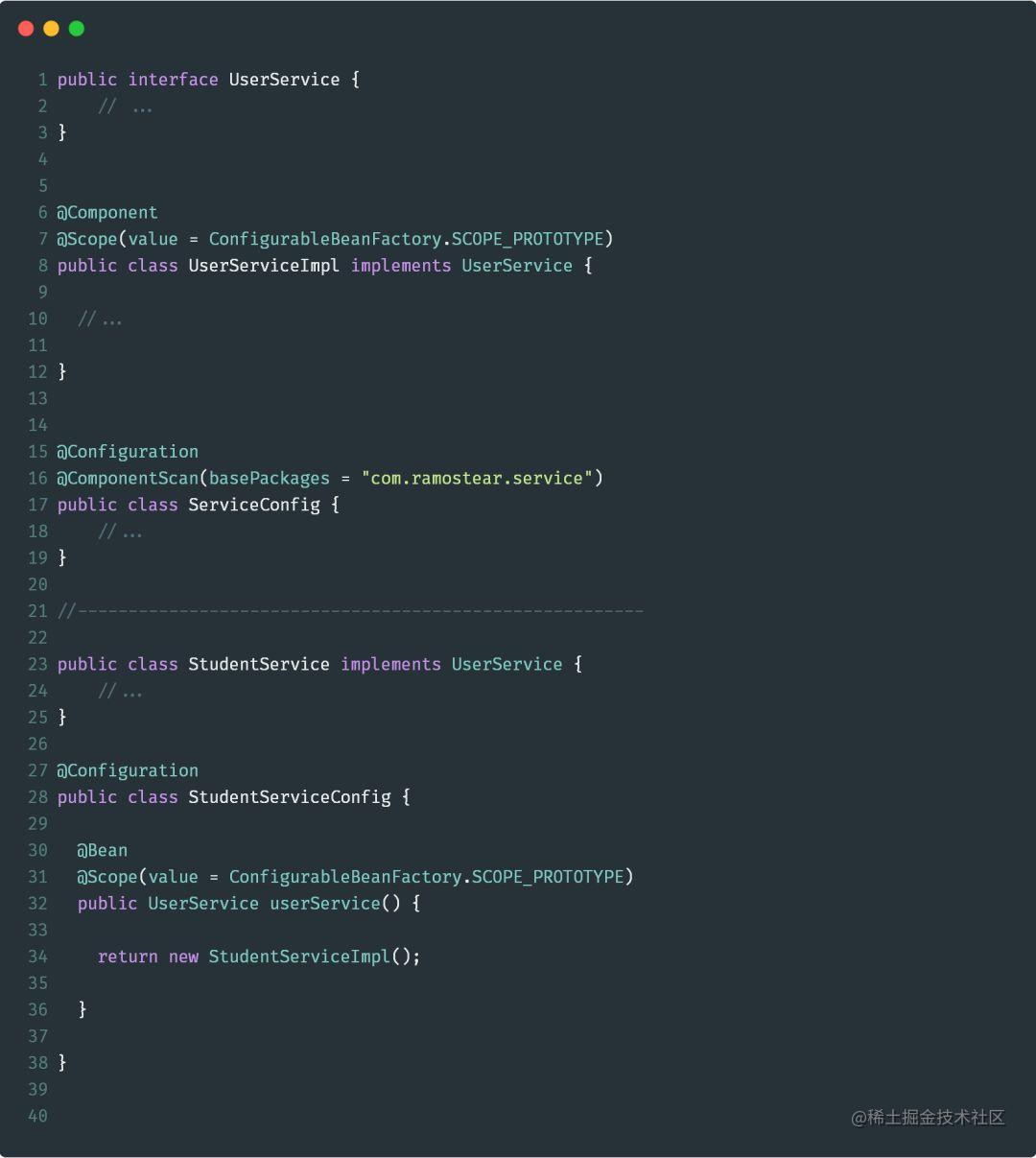Click 'StudentServiceConfig' class name

point(290,797)
